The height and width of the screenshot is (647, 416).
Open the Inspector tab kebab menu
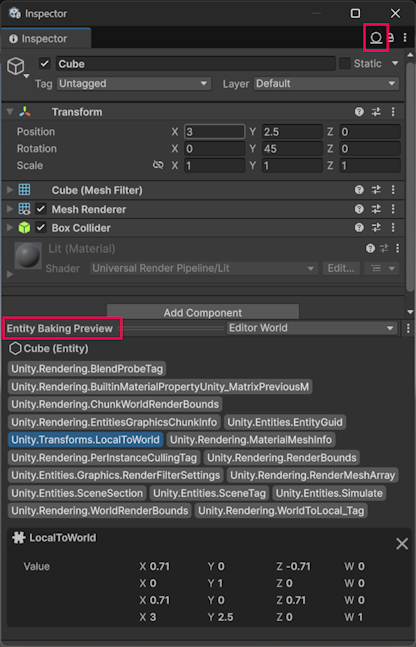click(x=405, y=38)
